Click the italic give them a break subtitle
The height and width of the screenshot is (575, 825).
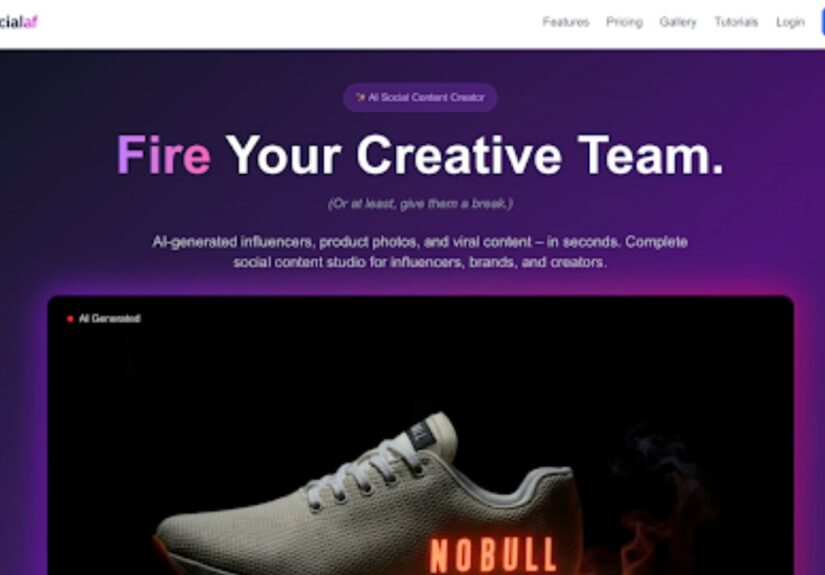pos(420,204)
